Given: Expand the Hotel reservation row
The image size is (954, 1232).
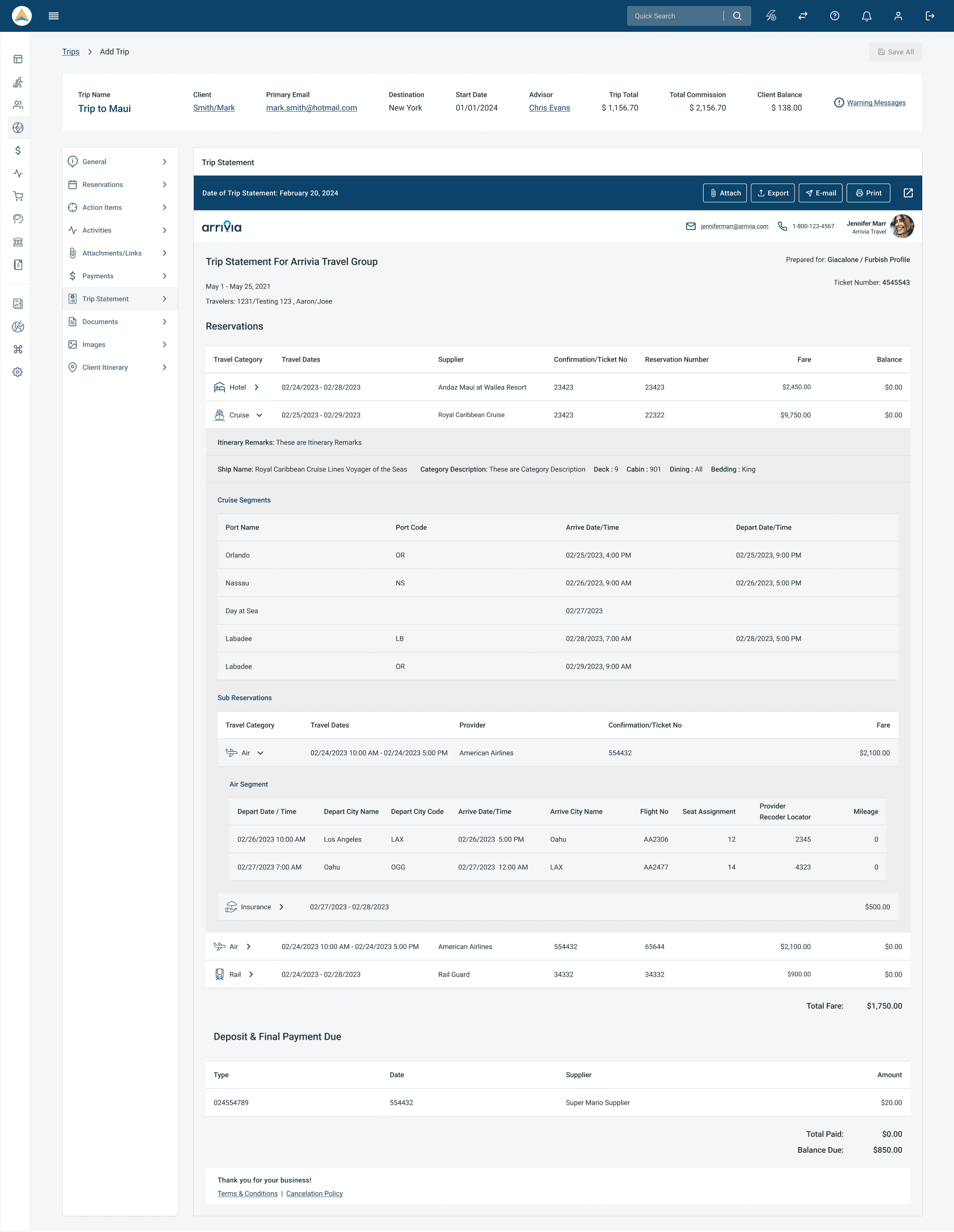Looking at the screenshot, I should click(x=257, y=387).
